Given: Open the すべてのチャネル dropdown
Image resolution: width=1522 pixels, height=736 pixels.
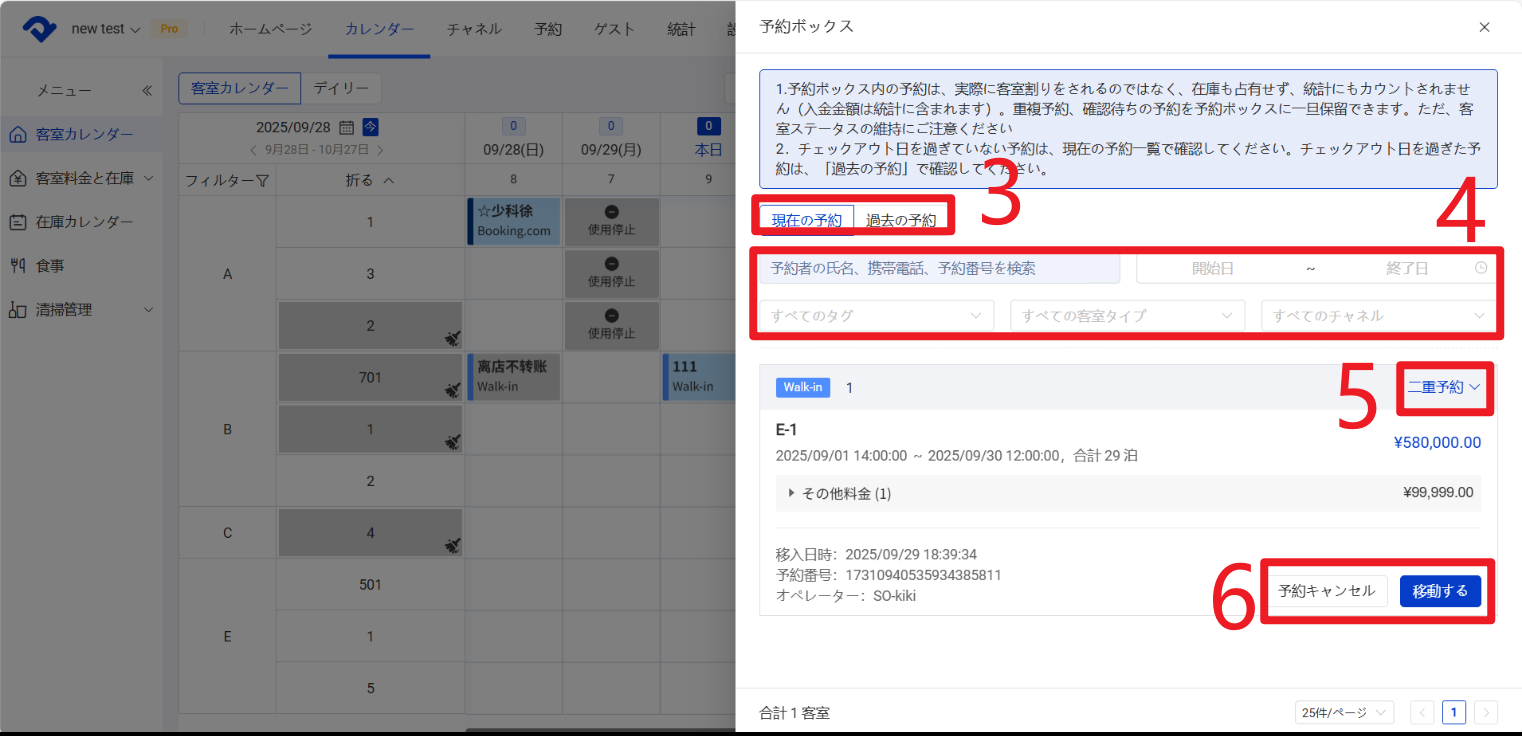Looking at the screenshot, I should 1378,315.
